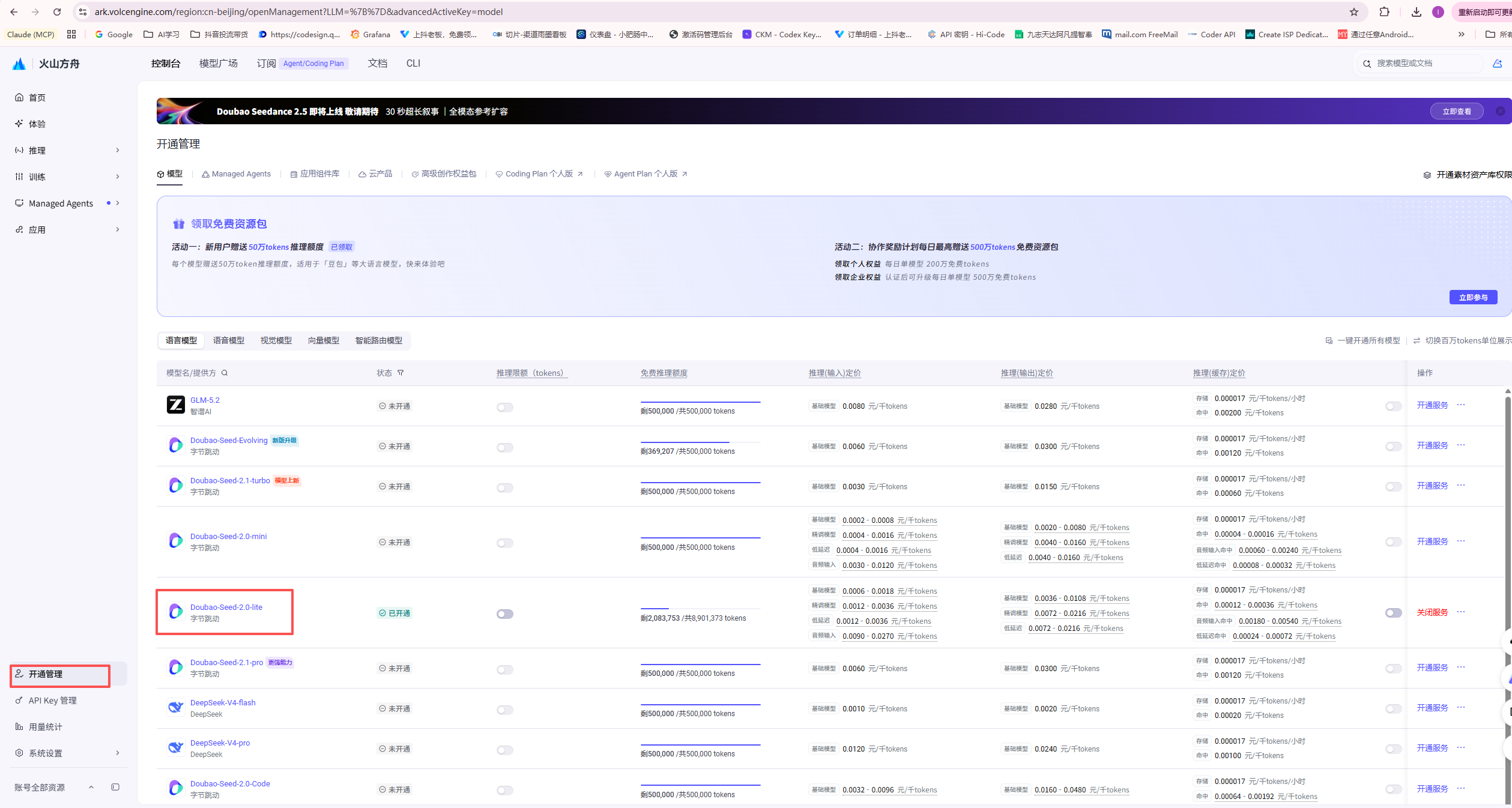Reload the page with the refresh icon
The width and height of the screenshot is (1512, 808).
pyautogui.click(x=57, y=12)
